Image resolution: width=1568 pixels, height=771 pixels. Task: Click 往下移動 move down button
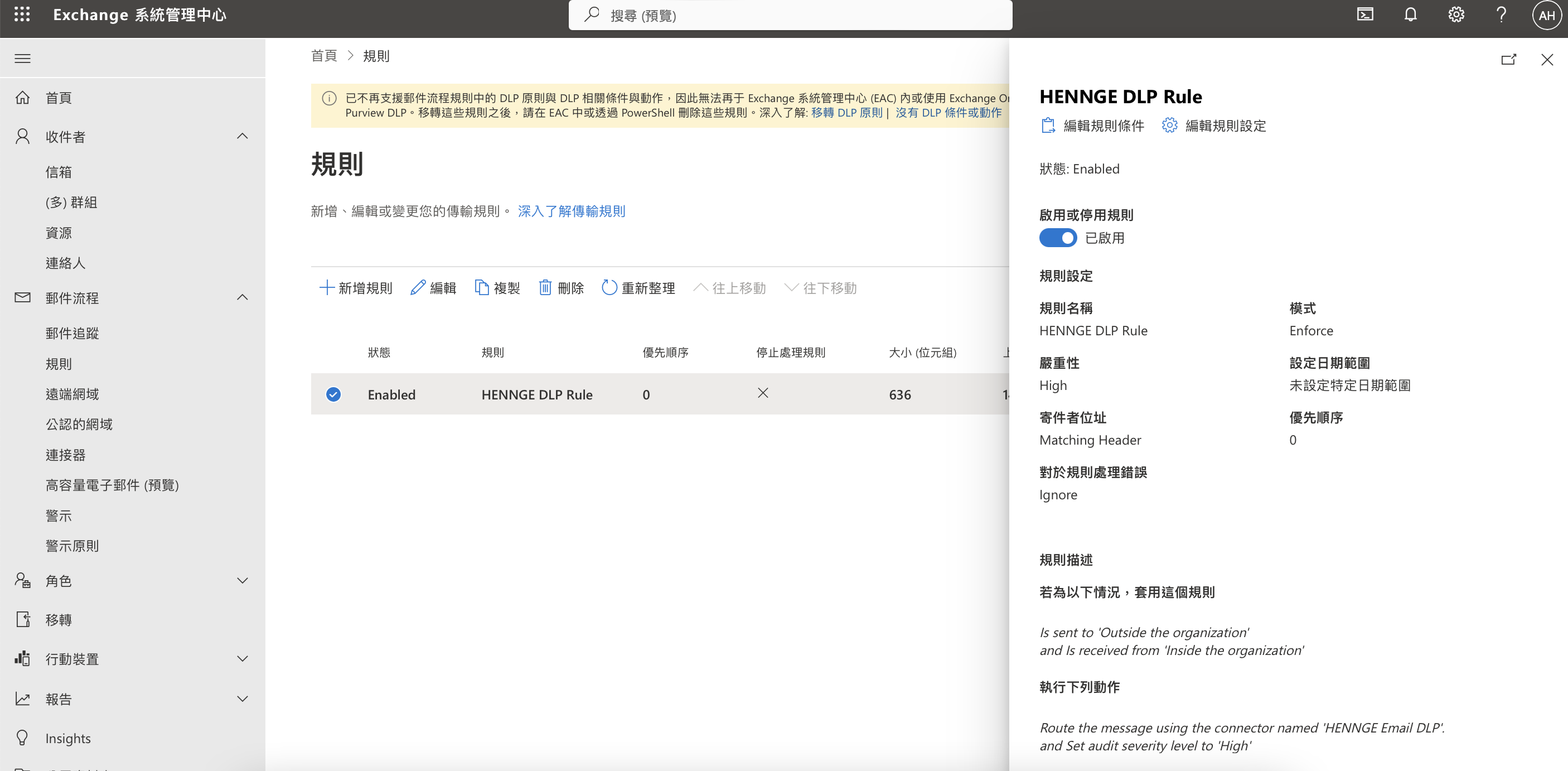click(x=820, y=288)
